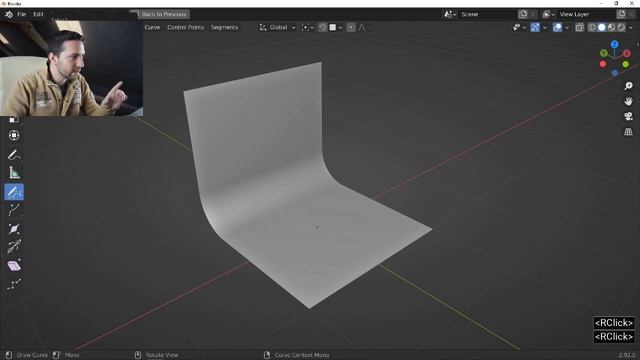Toggle viewport overlays display

point(557,27)
